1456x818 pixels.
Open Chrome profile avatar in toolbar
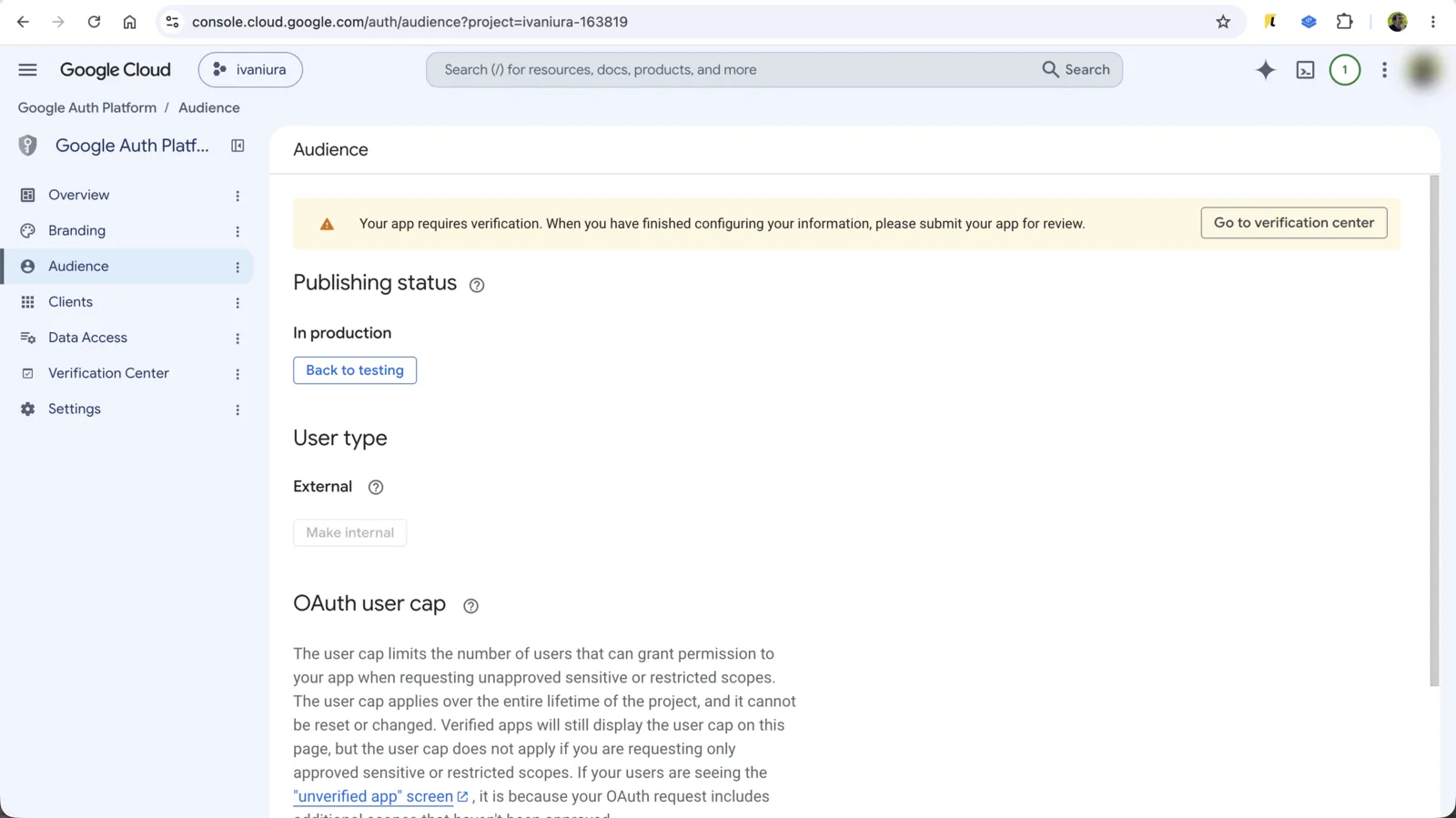(x=1398, y=22)
